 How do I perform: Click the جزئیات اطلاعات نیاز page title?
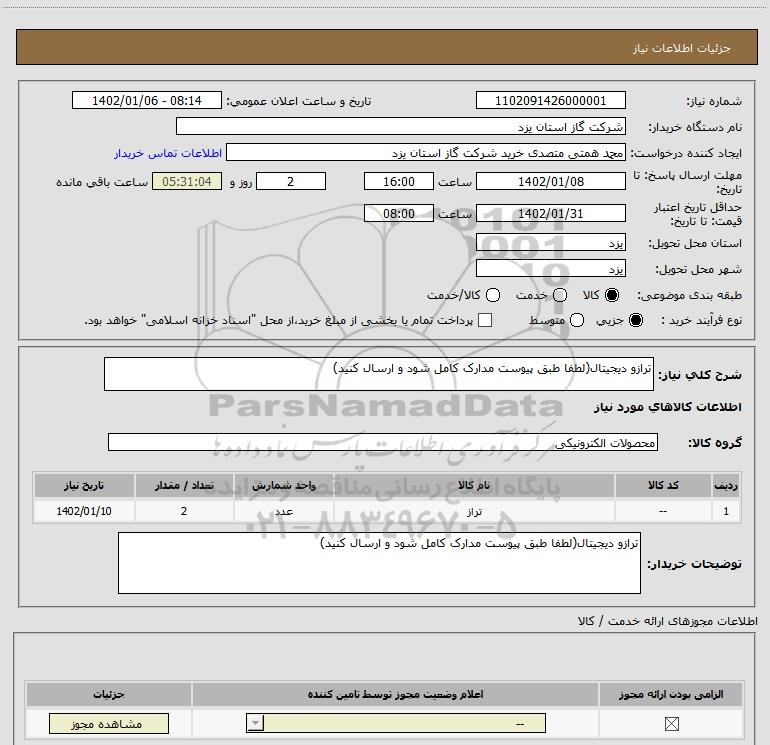(682, 48)
